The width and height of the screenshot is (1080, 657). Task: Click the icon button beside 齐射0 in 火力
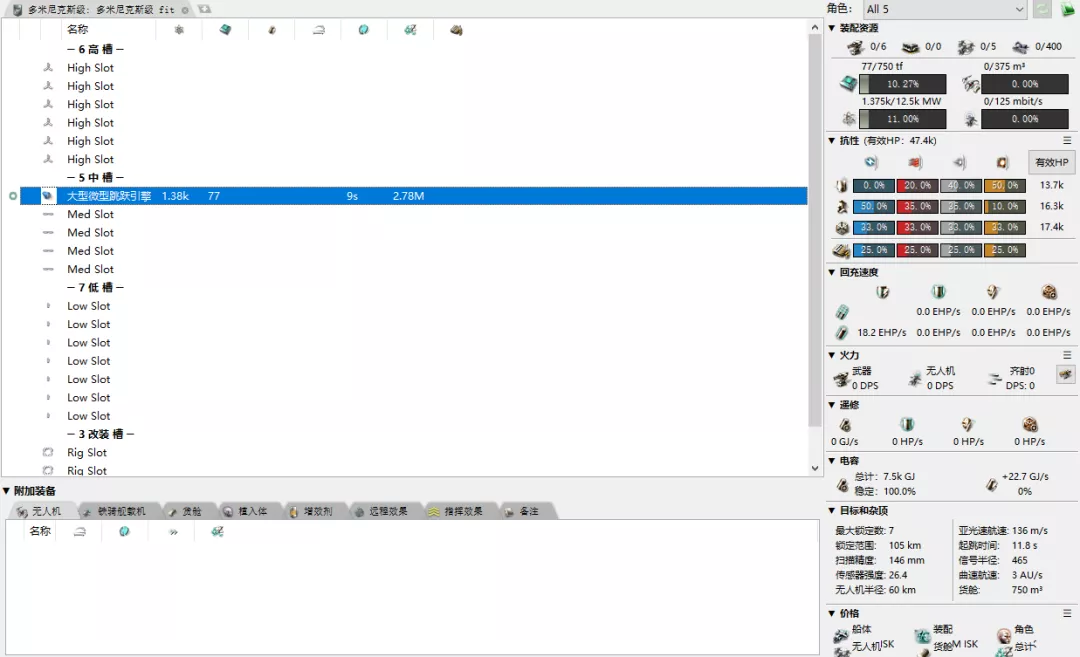(x=1066, y=375)
